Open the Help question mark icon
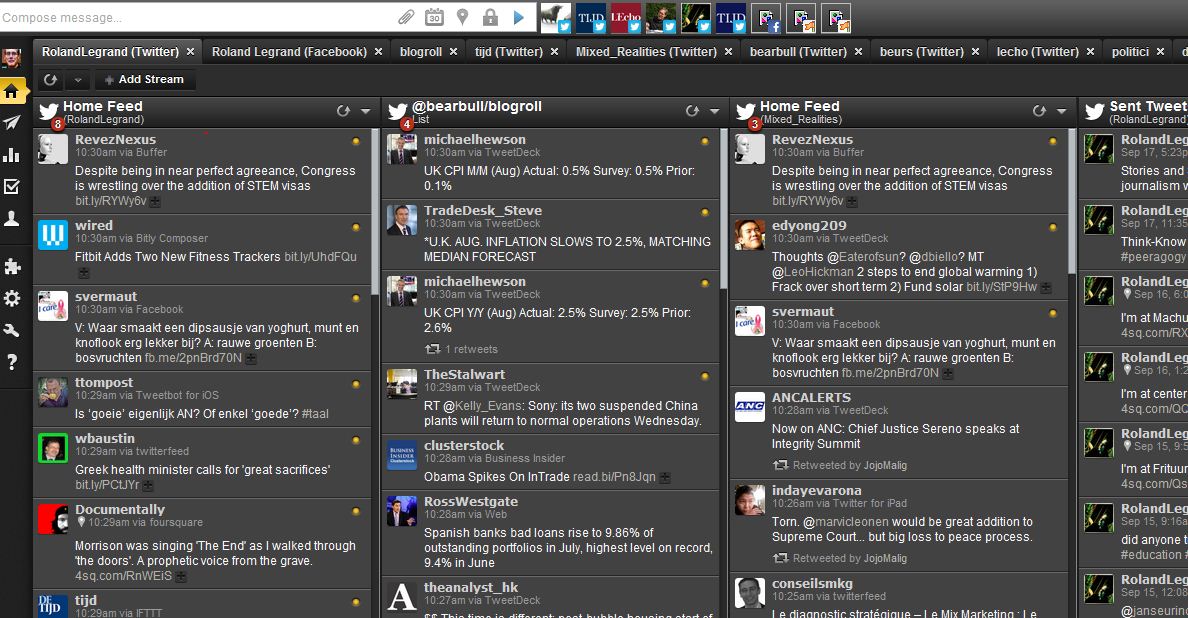This screenshot has width=1188, height=618. coord(11,362)
